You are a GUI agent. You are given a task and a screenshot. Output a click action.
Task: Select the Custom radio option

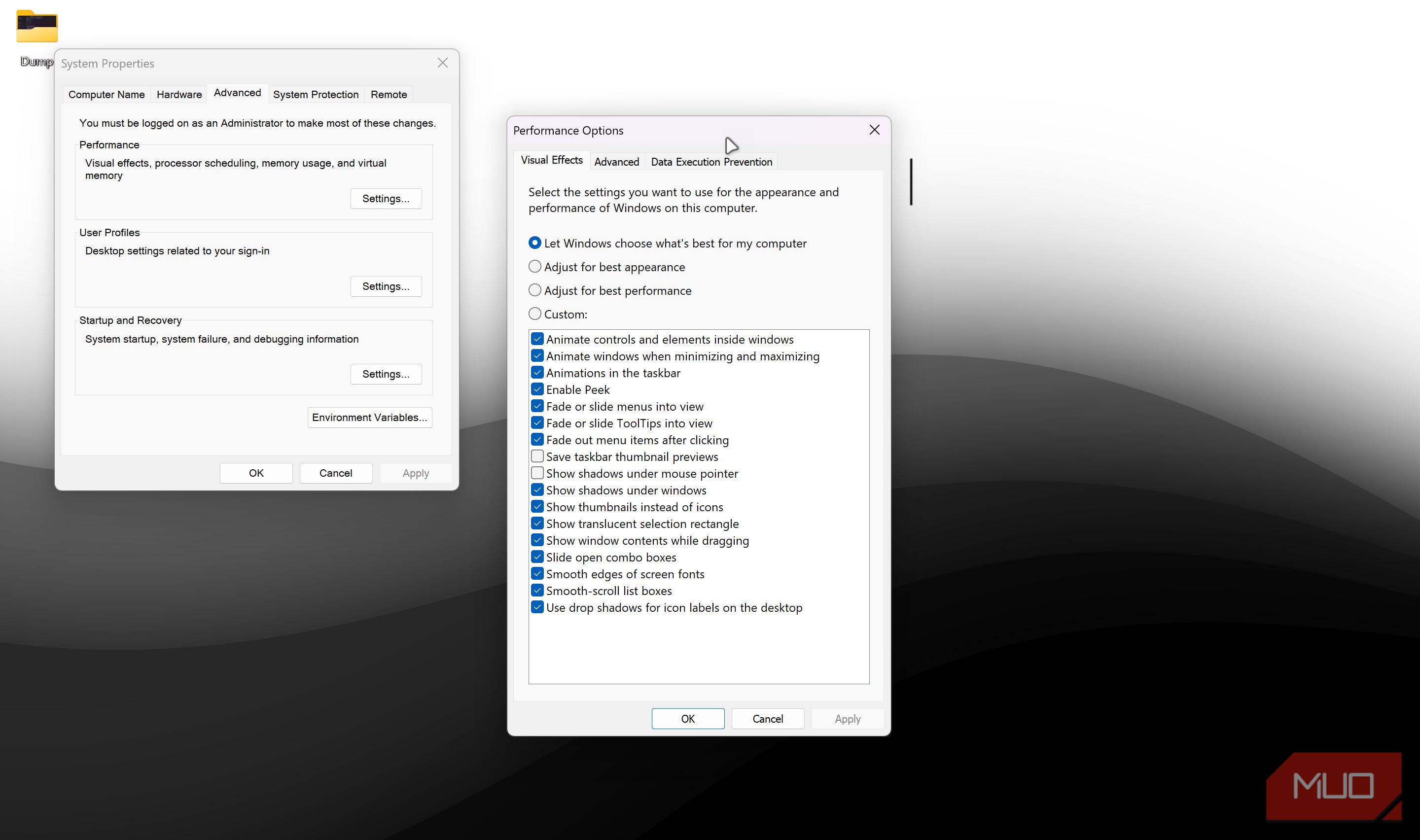(x=558, y=314)
